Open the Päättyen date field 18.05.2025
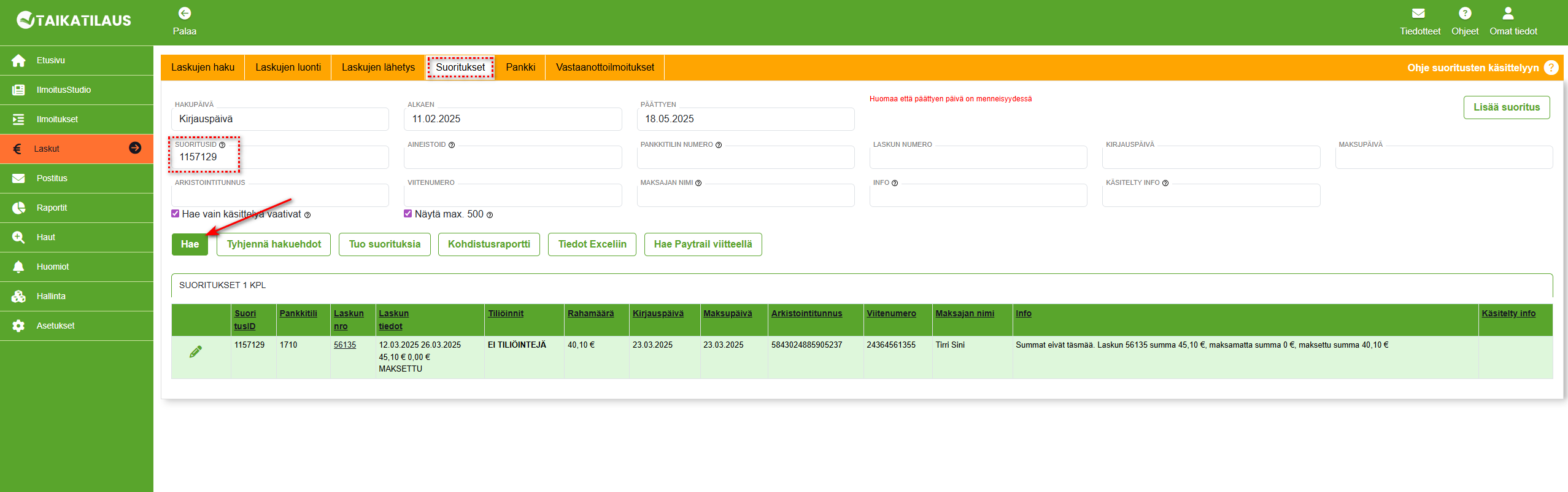The image size is (1568, 492). 745,119
